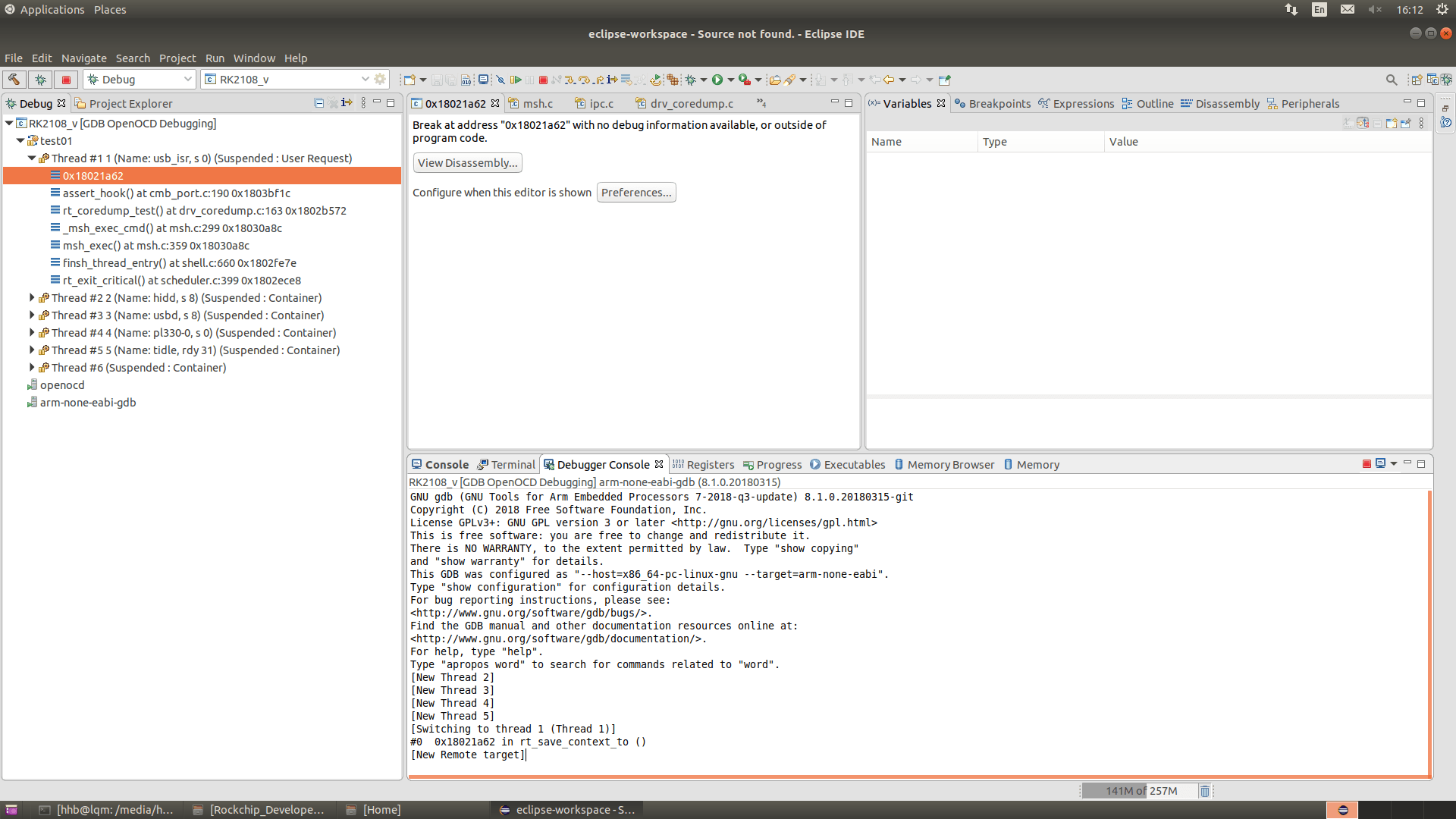
Task: Open Debugger Console display selection dropdown
Action: (1394, 464)
